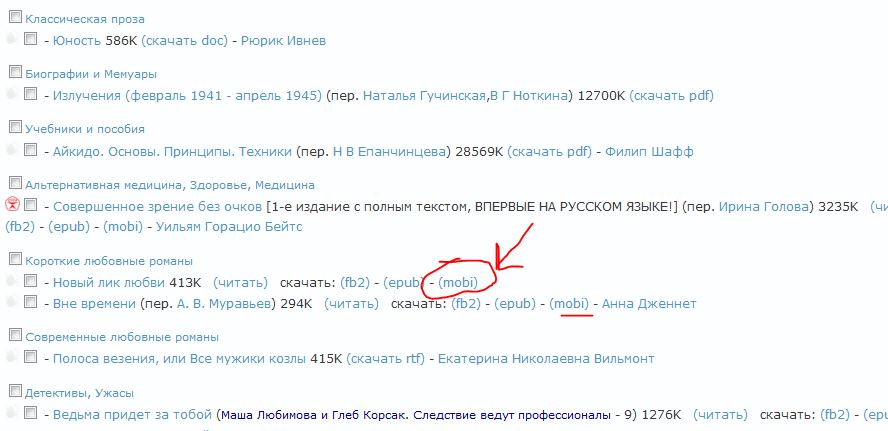This screenshot has height=431, width=888.
Task: Open author Анна Дженнет link
Action: 650,303
